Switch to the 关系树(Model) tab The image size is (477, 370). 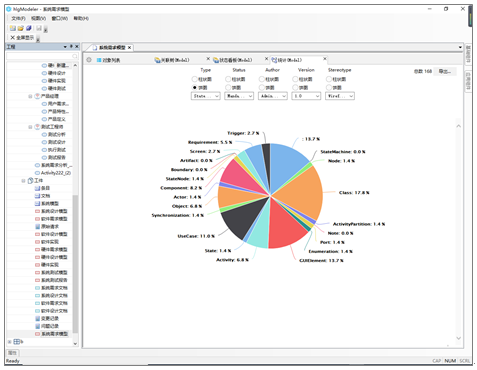[x=175, y=60]
